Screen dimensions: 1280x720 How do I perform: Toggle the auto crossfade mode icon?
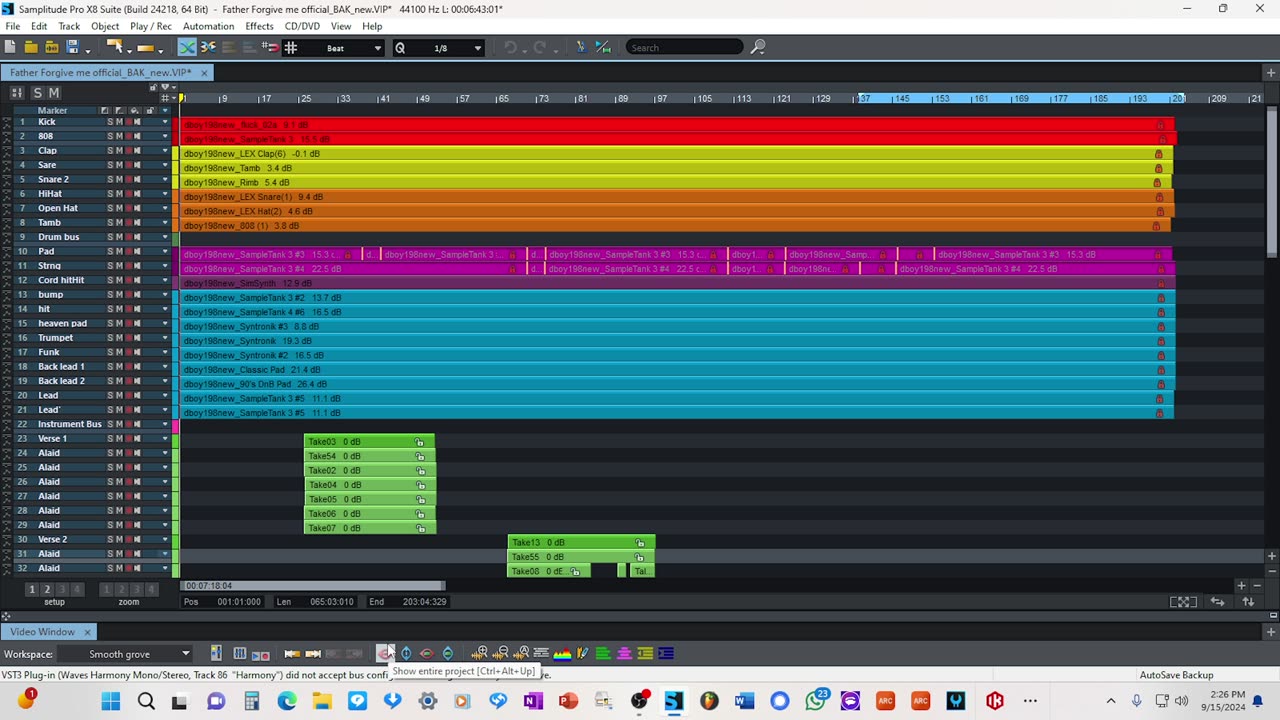tap(187, 47)
